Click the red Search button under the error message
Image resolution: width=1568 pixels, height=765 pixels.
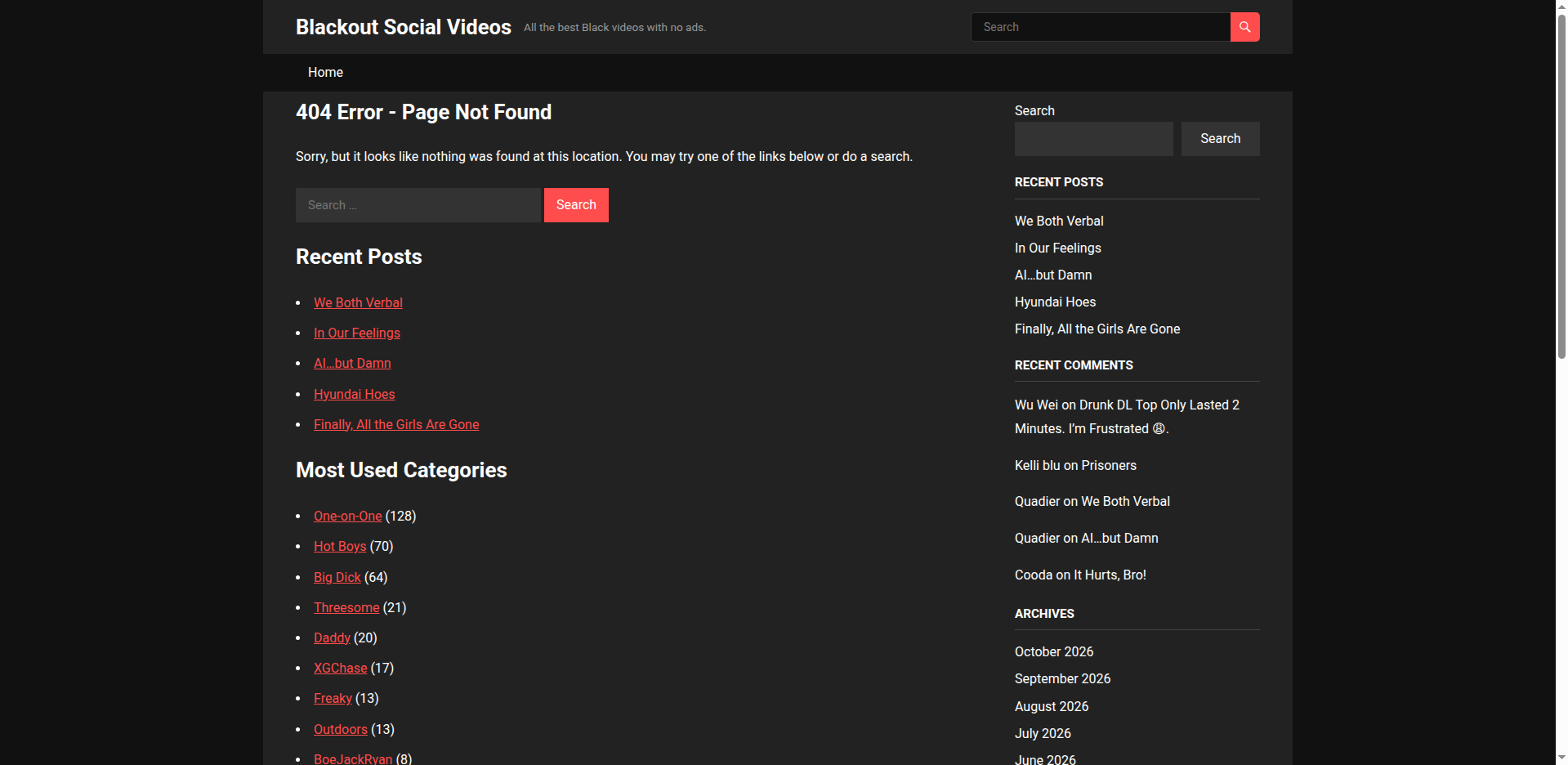click(x=576, y=205)
